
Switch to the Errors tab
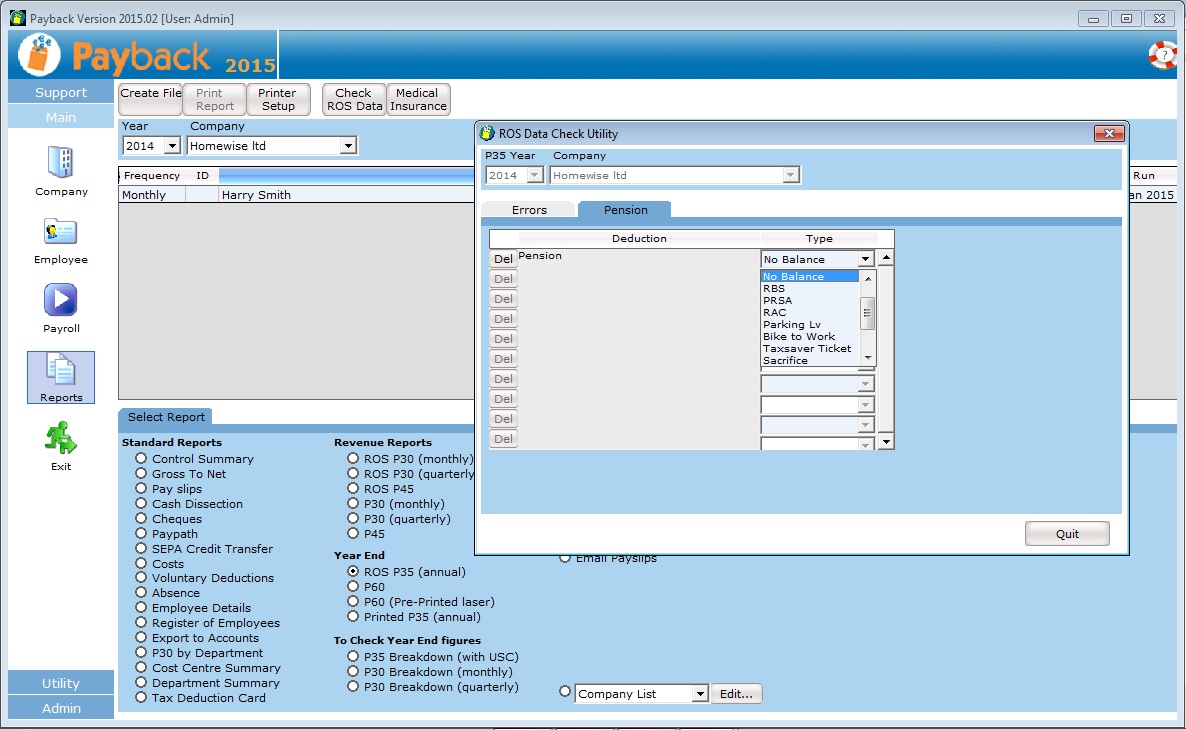[x=529, y=210]
